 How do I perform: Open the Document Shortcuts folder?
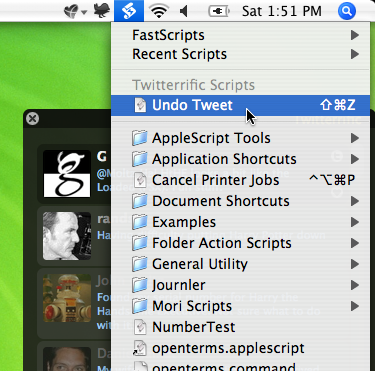[240, 201]
